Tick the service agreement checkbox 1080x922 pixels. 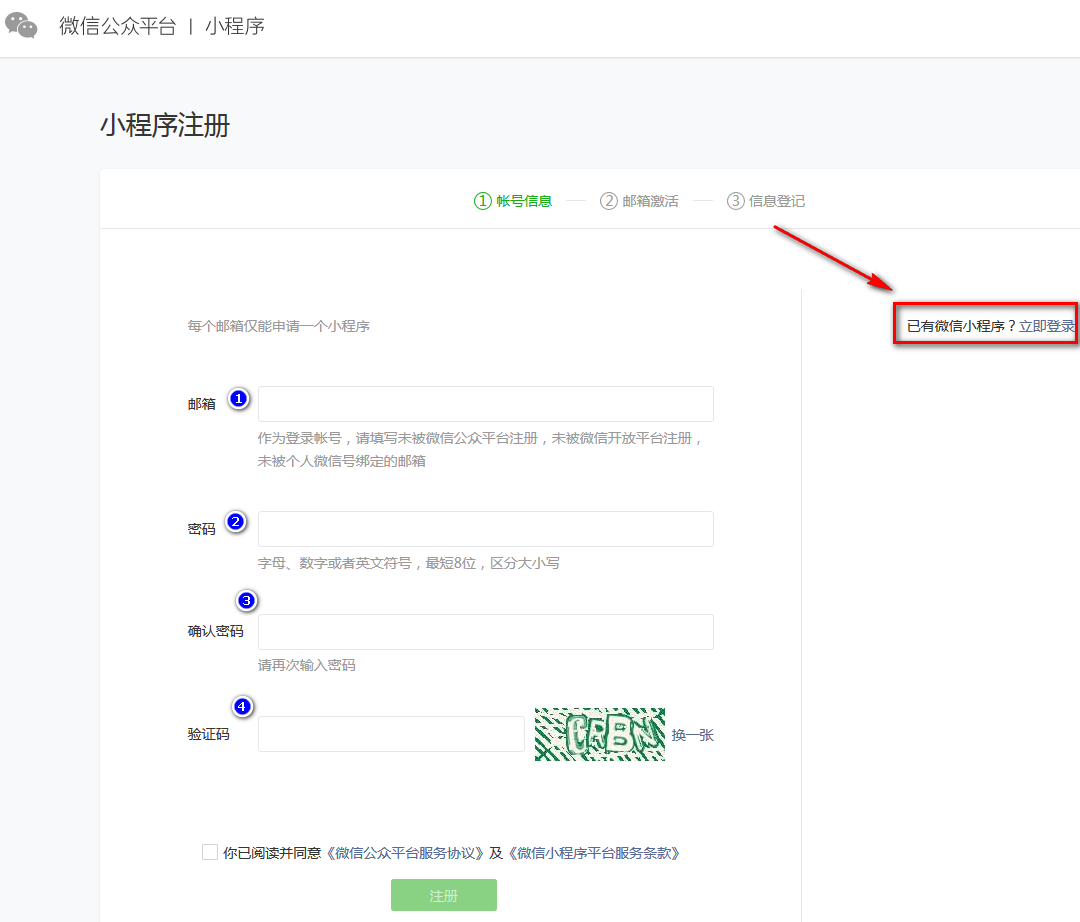[x=210, y=852]
